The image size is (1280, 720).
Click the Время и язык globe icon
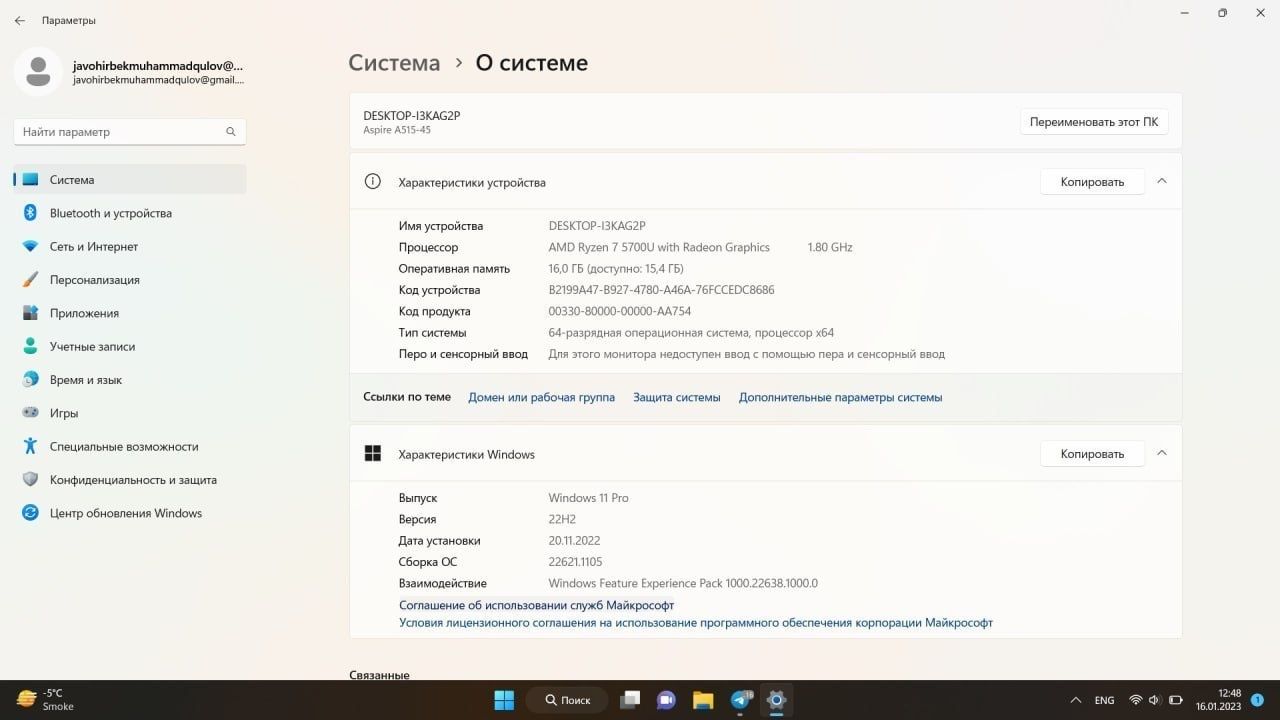30,380
